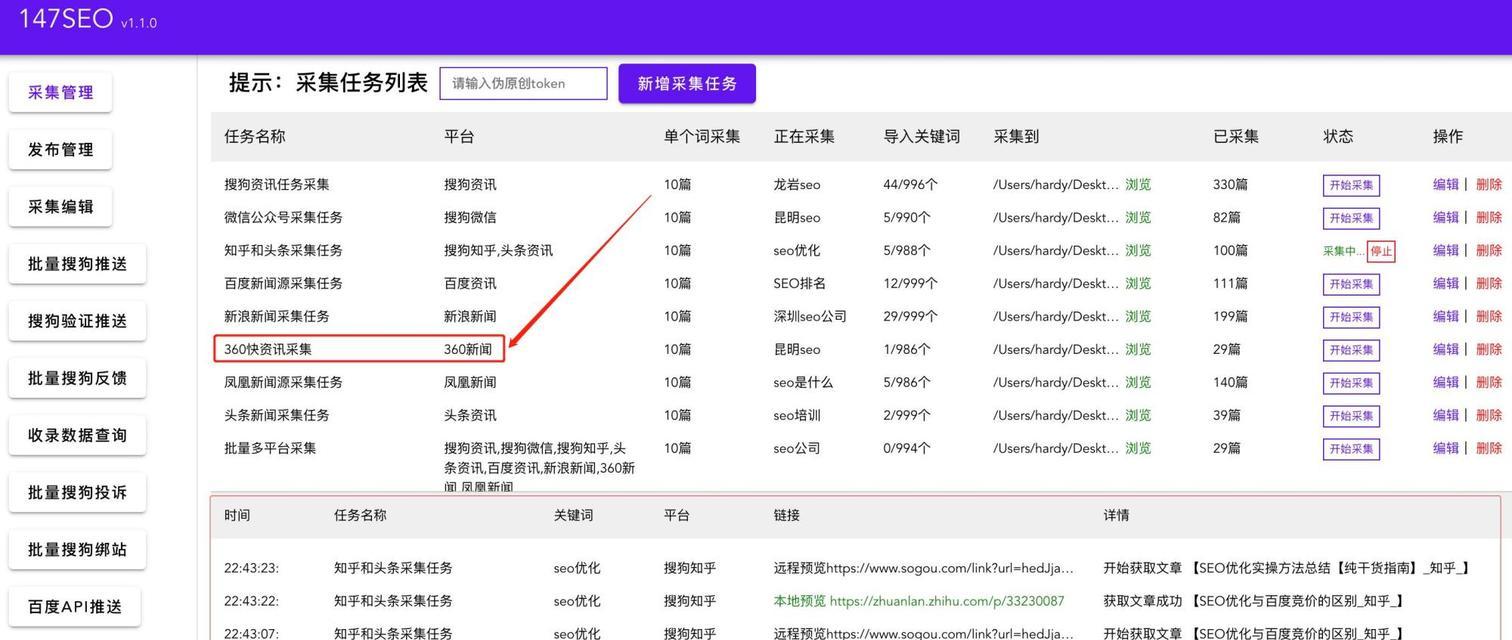The height and width of the screenshot is (640, 1512).
Task: Select the 深圳seo公司 keyword cell
Action: pos(810,316)
